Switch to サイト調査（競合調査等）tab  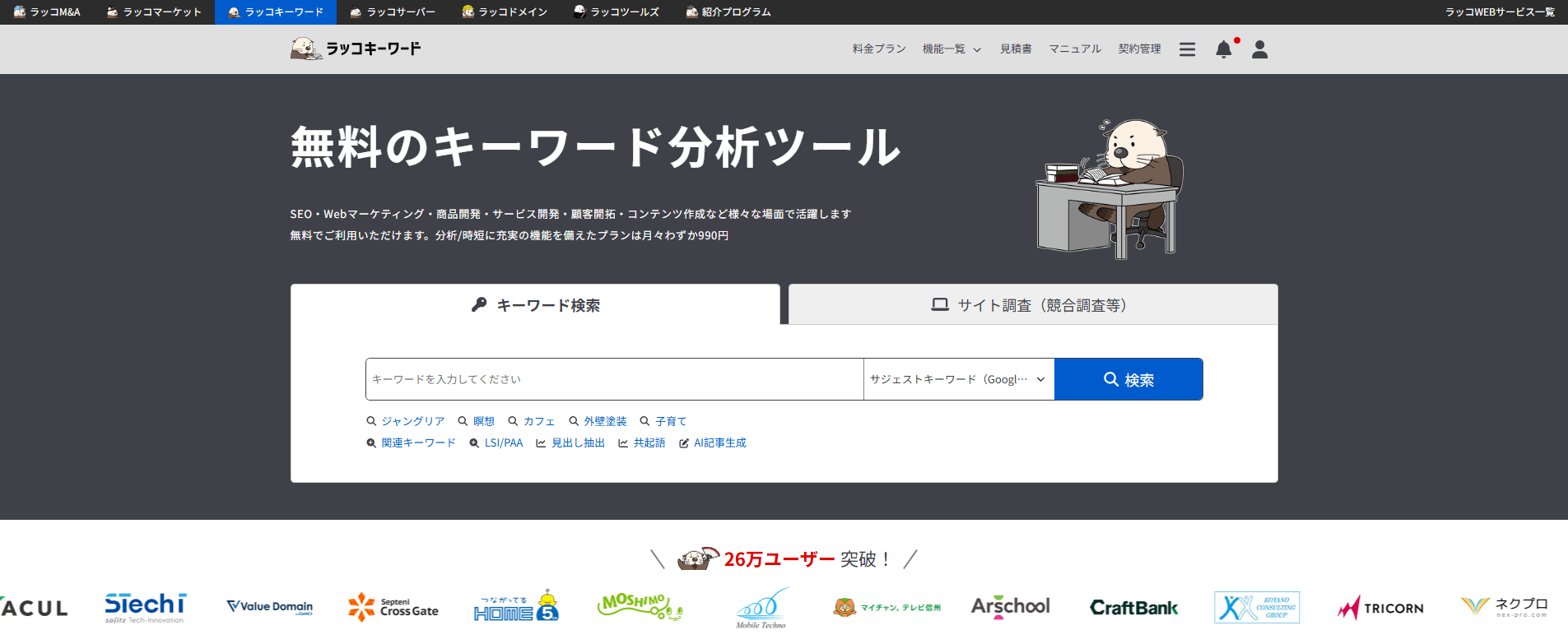click(1033, 305)
